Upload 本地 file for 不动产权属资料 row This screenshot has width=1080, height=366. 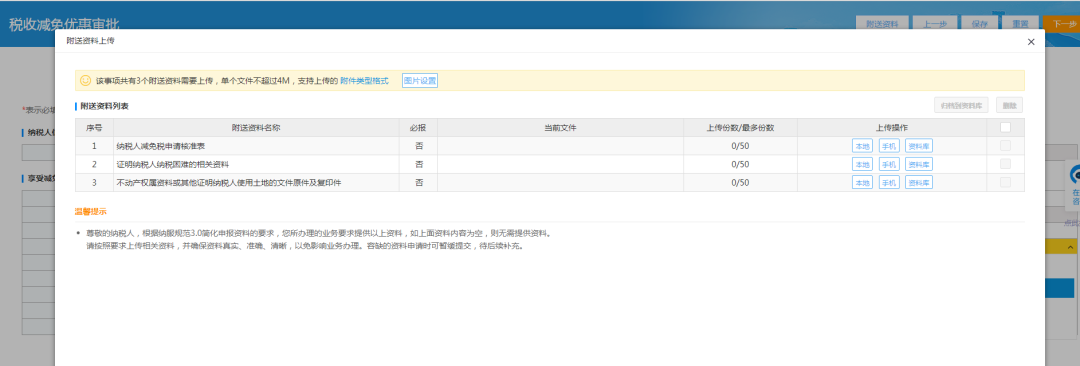[x=862, y=183]
